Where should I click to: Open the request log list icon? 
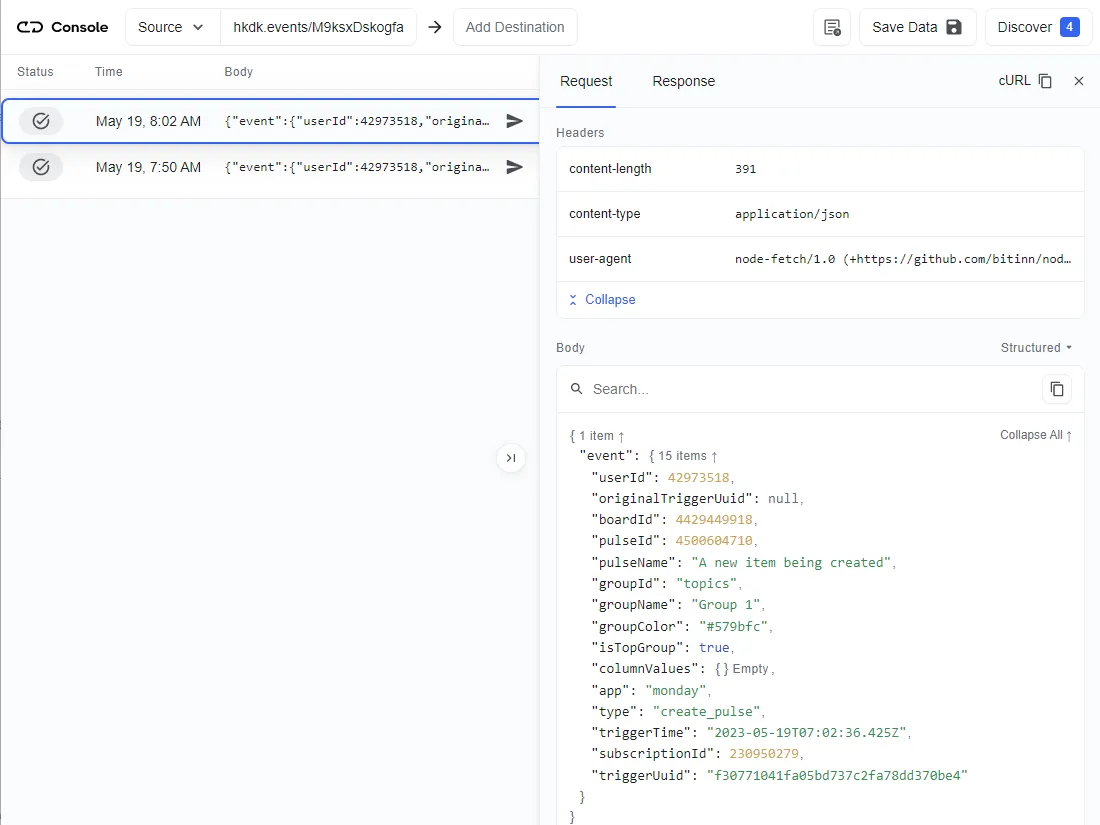point(832,27)
